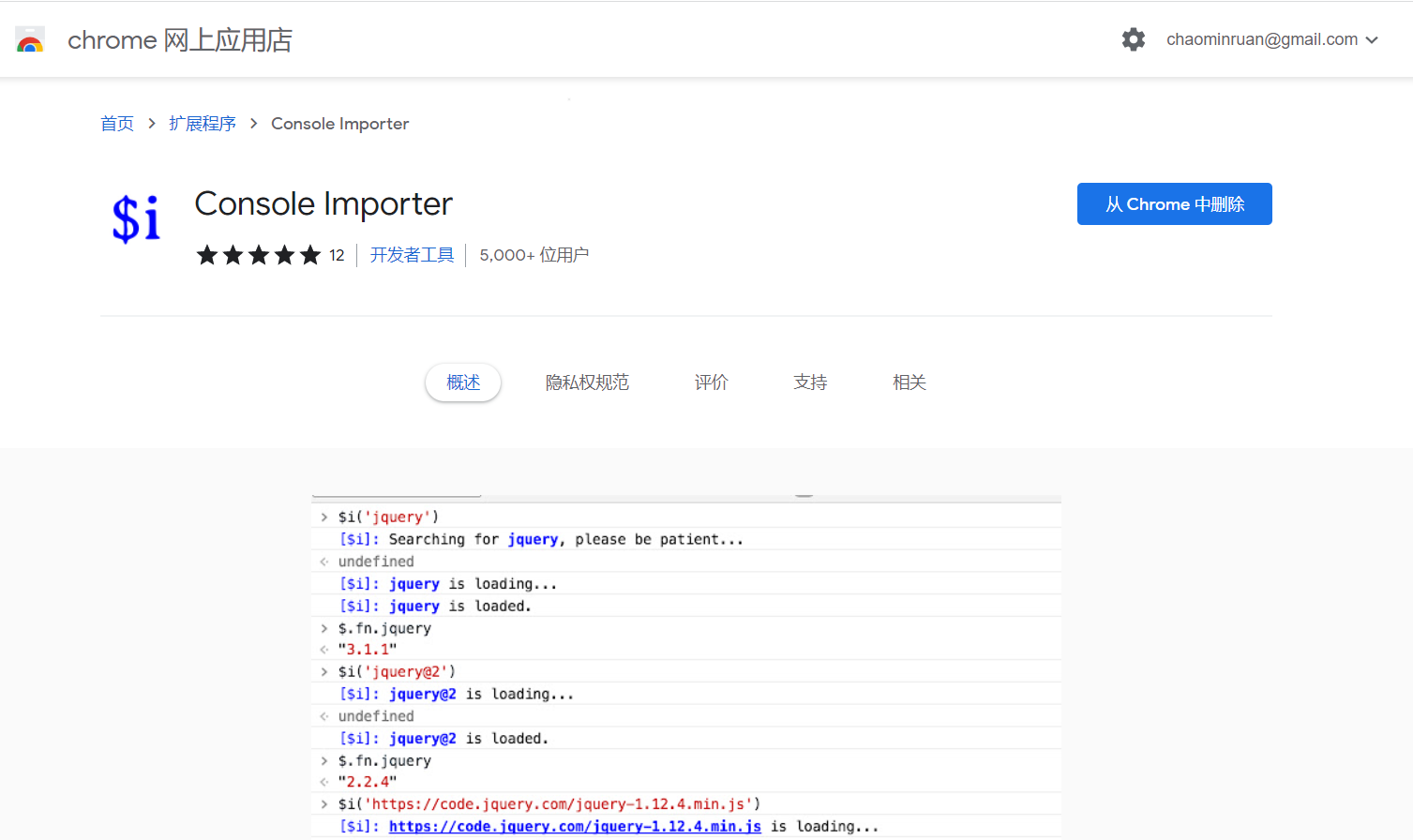Click the first rating star

207,254
